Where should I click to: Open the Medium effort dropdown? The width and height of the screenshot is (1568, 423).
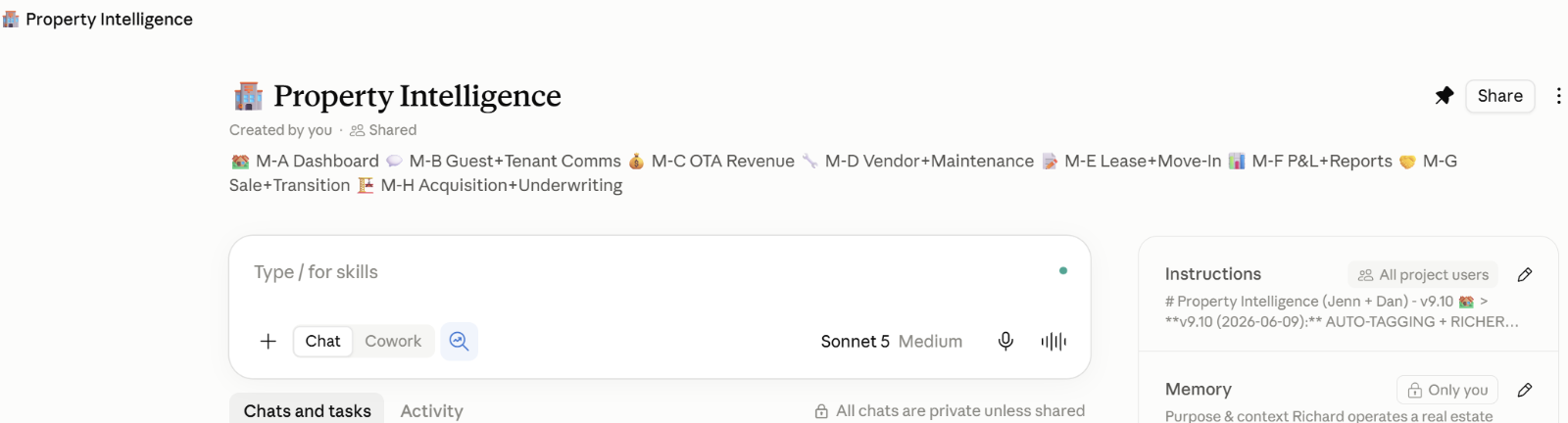tap(930, 341)
